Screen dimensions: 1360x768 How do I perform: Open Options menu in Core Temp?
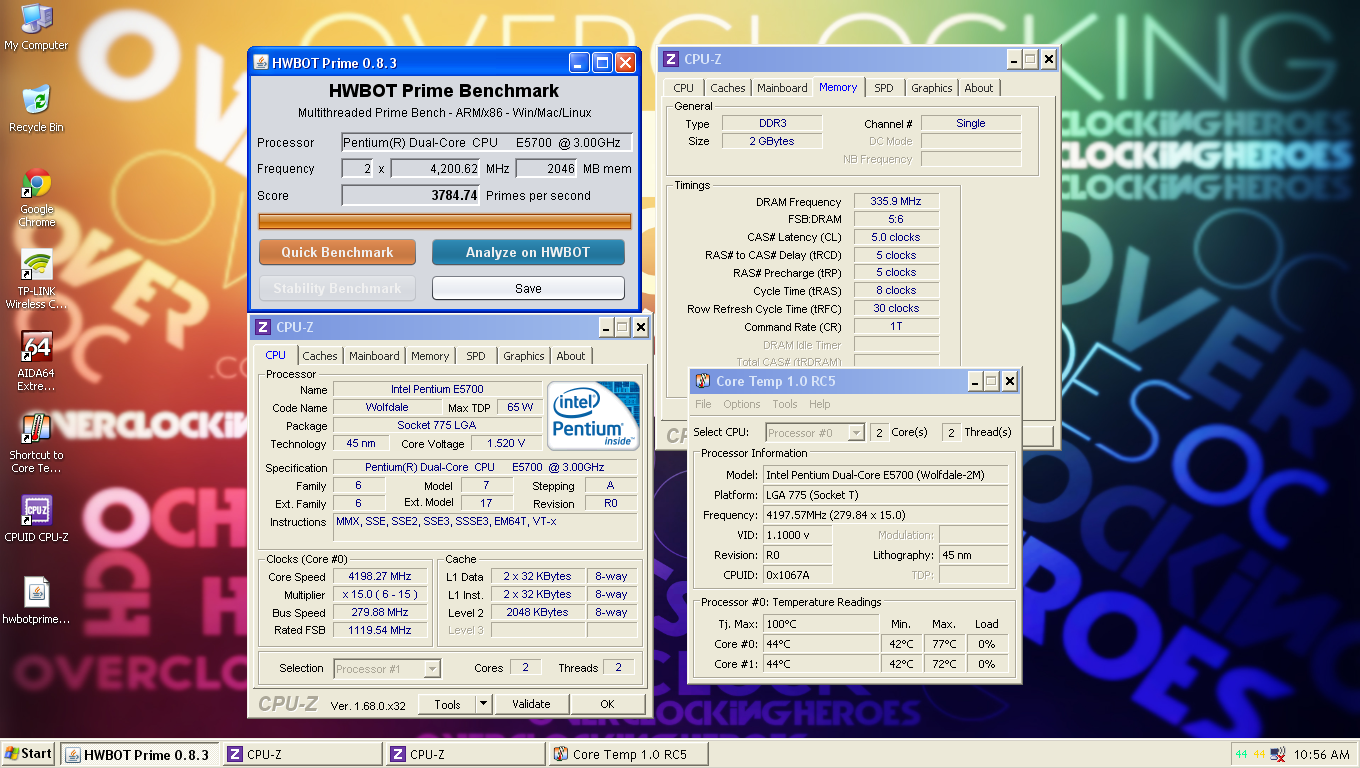click(742, 404)
